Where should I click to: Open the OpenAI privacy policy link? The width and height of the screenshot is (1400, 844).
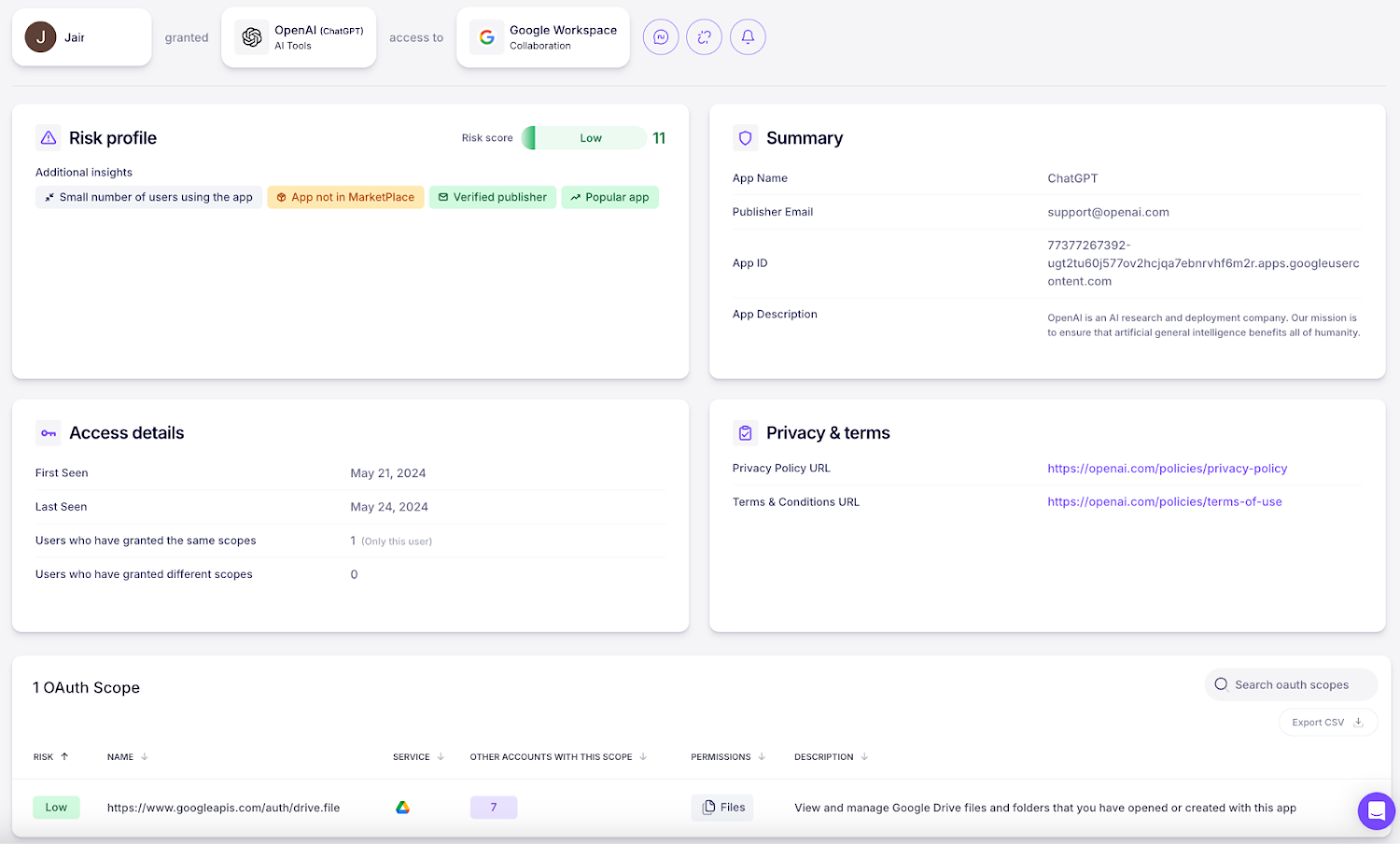coord(1167,469)
